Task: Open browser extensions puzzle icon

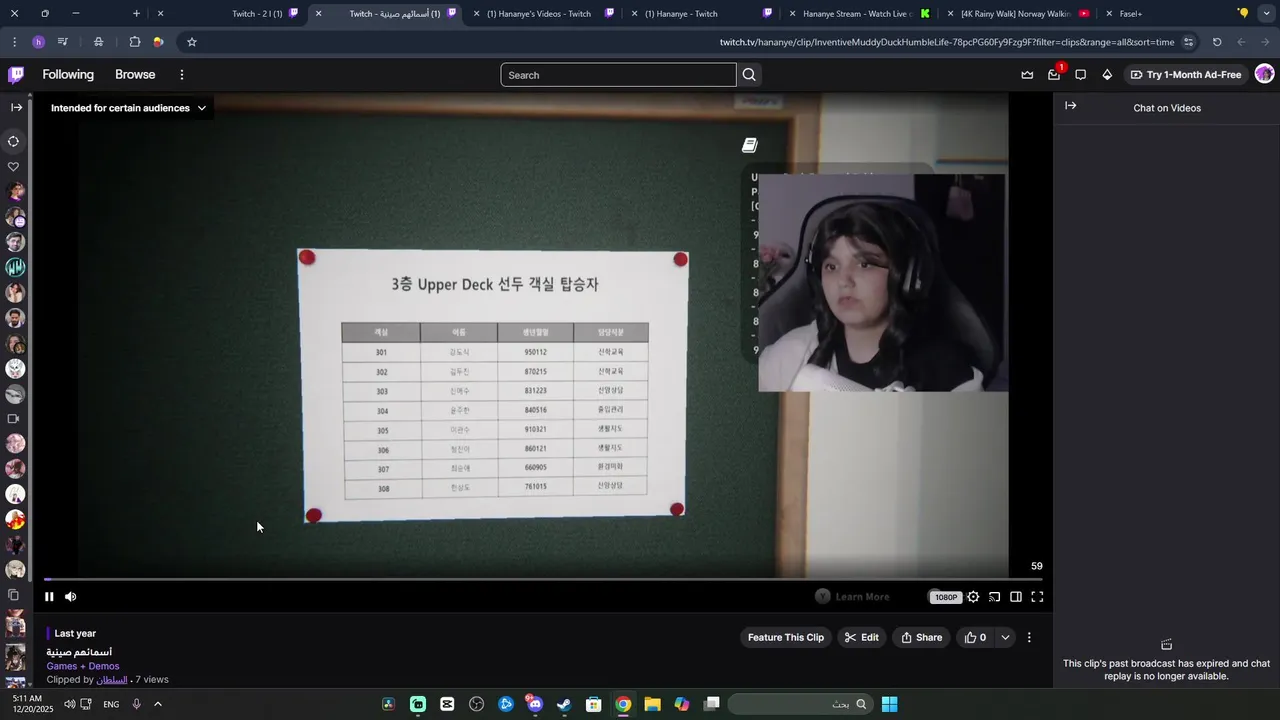Action: 134,42
